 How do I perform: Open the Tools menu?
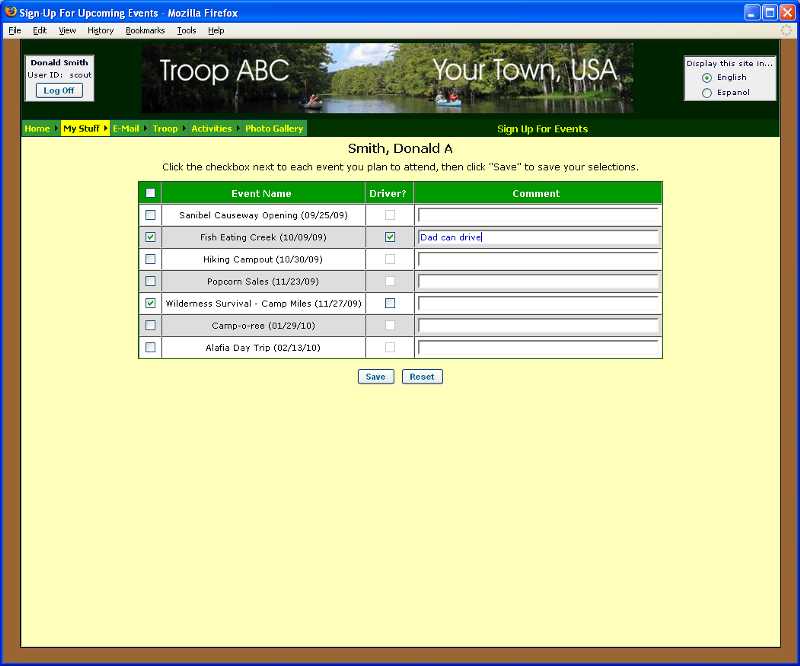[x=186, y=31]
